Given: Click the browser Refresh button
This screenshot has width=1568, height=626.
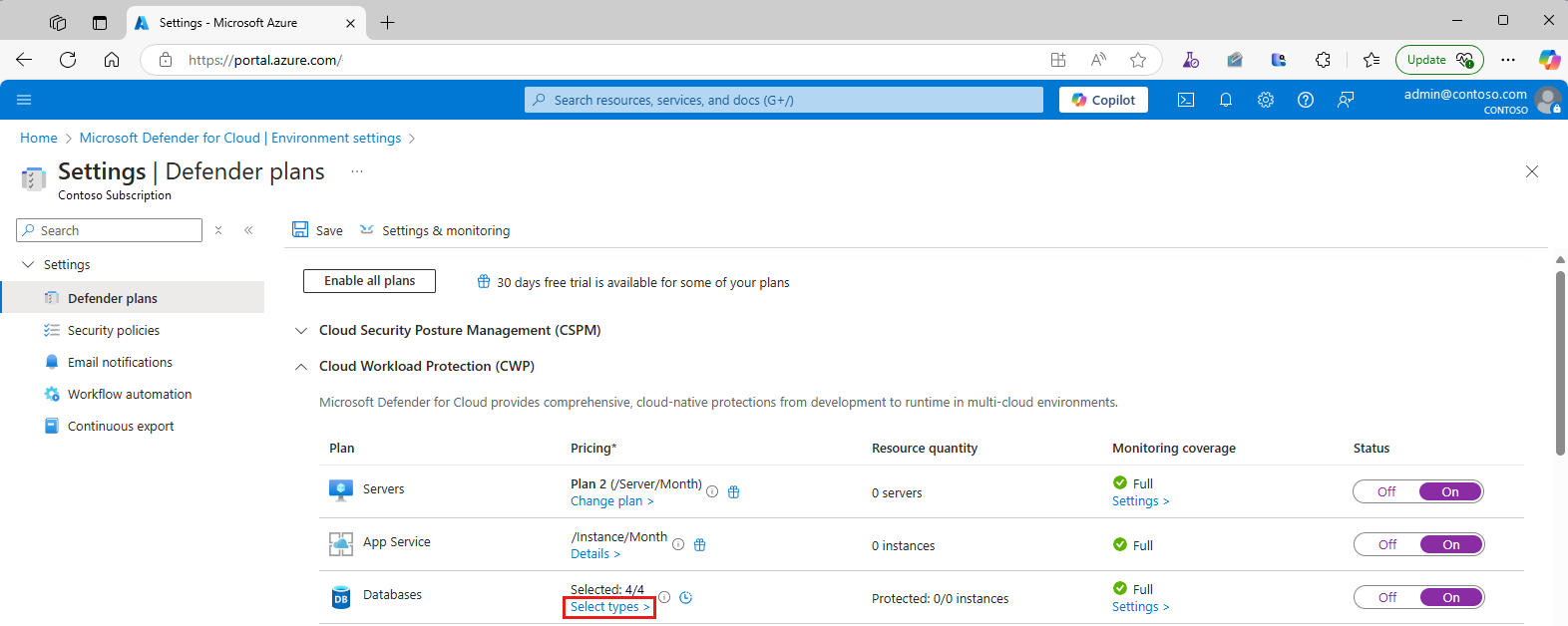Looking at the screenshot, I should (x=68, y=60).
